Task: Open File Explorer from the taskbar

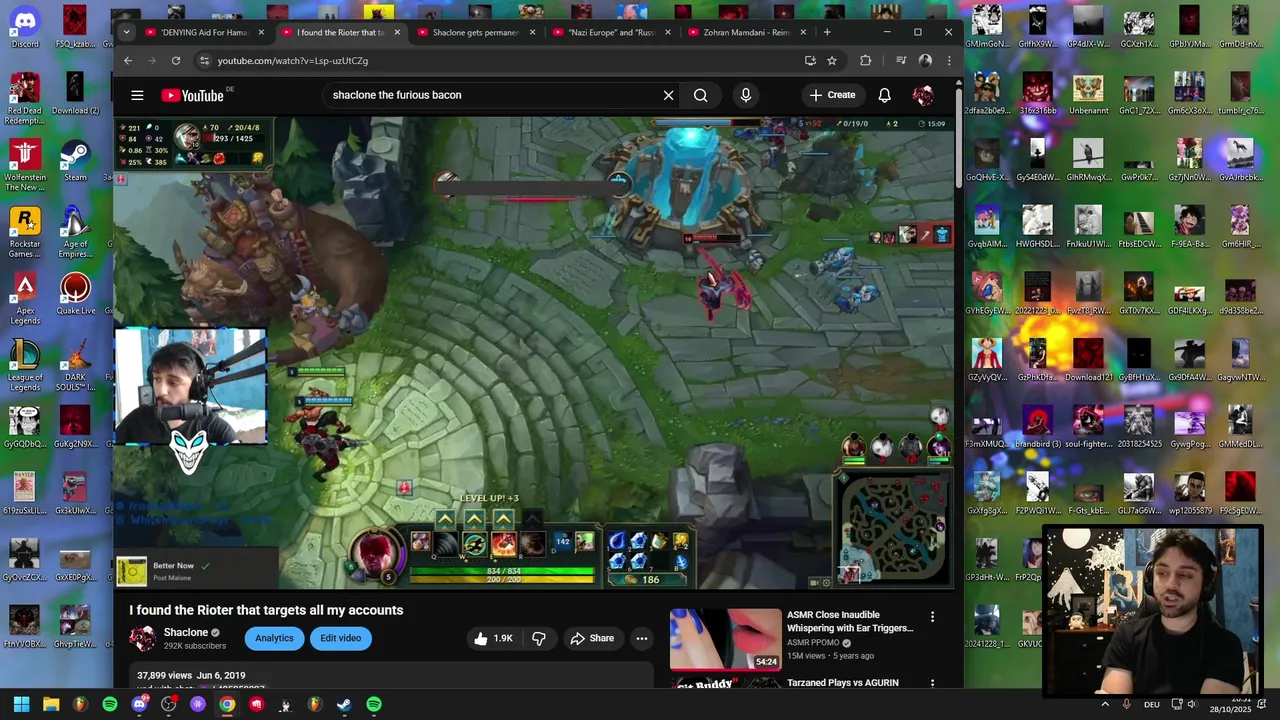Action: click(x=51, y=704)
